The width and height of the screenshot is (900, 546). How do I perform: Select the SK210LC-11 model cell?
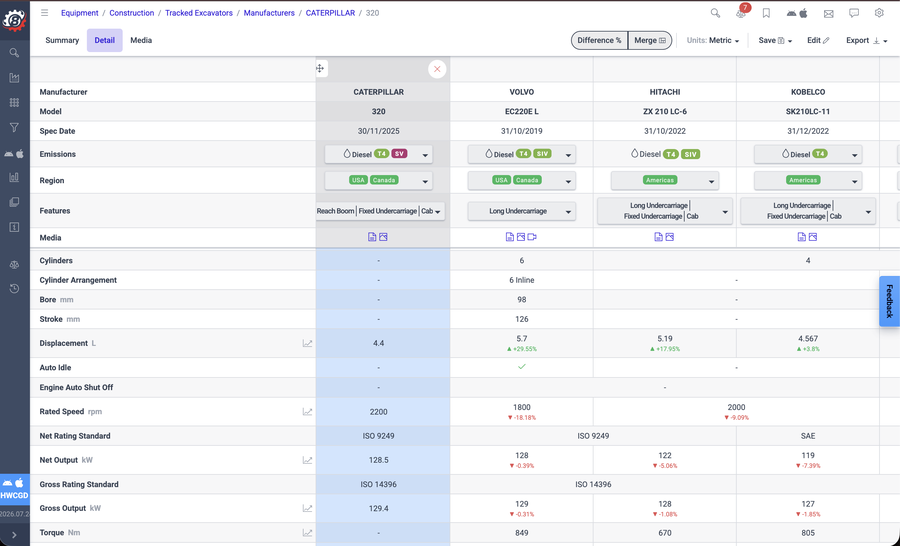[x=808, y=111]
